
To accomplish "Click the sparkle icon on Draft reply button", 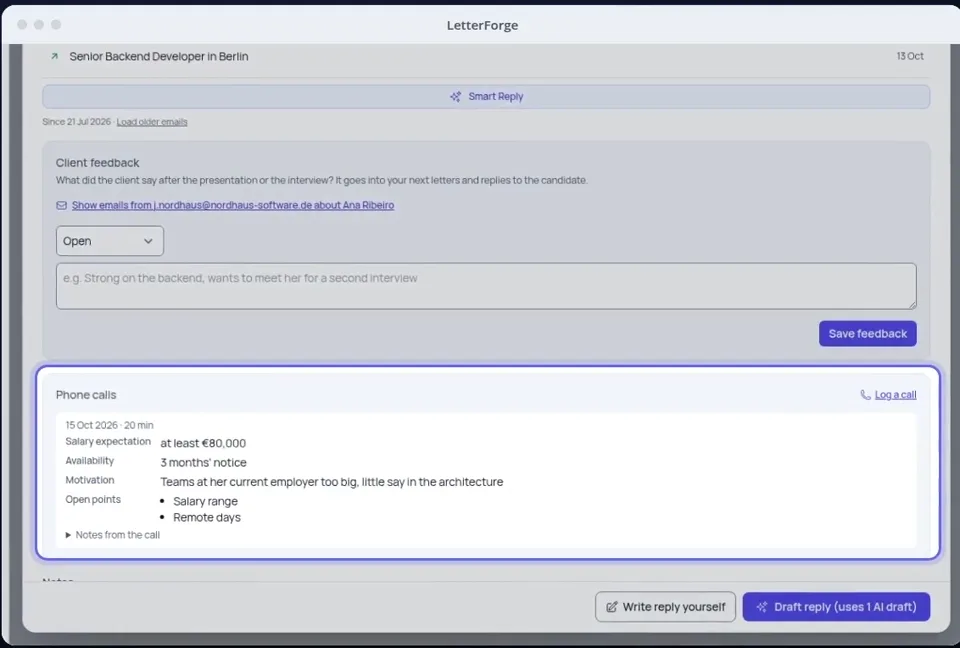I will pyautogui.click(x=762, y=607).
